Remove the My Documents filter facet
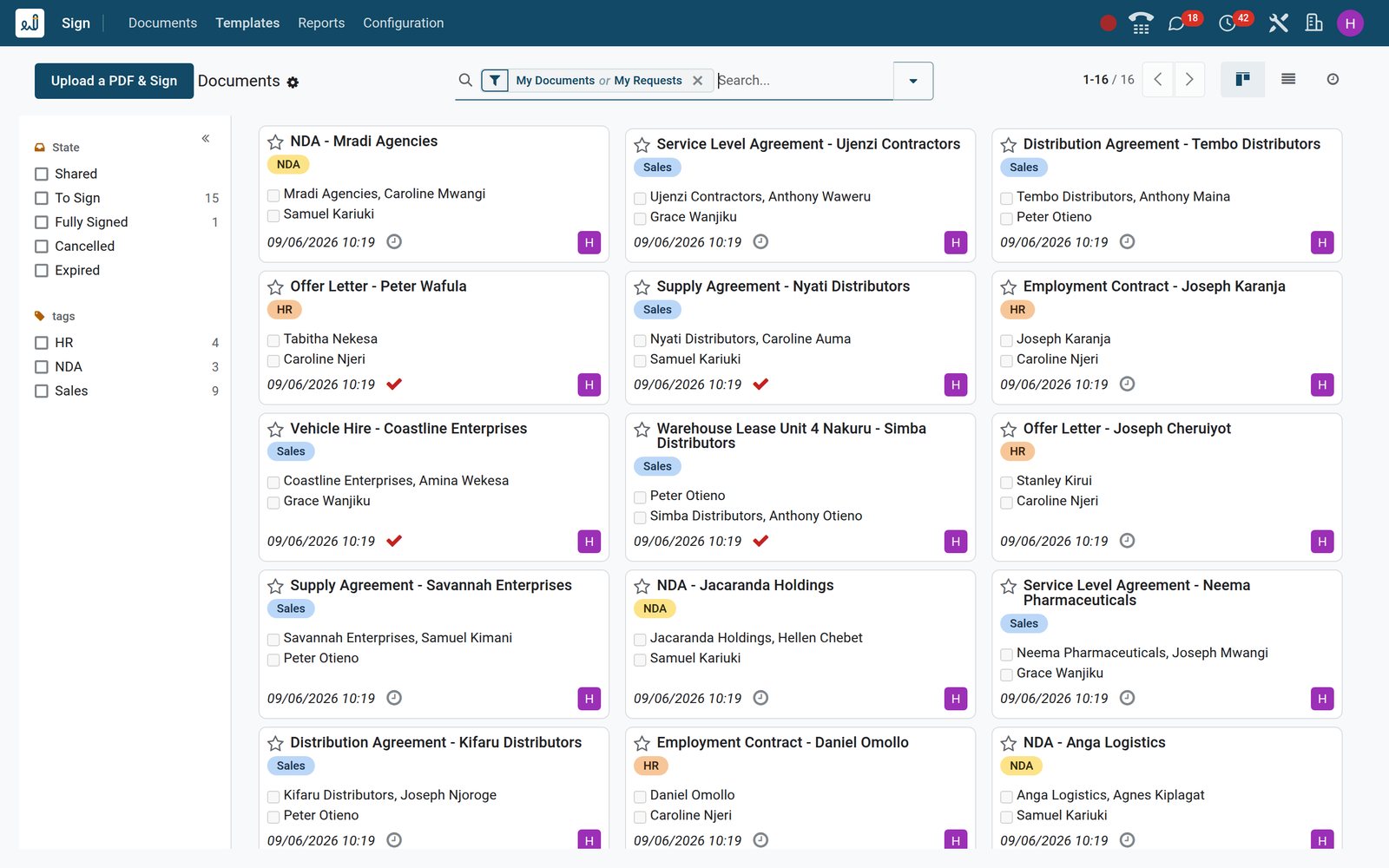Image resolution: width=1389 pixels, height=868 pixels. pos(697,81)
